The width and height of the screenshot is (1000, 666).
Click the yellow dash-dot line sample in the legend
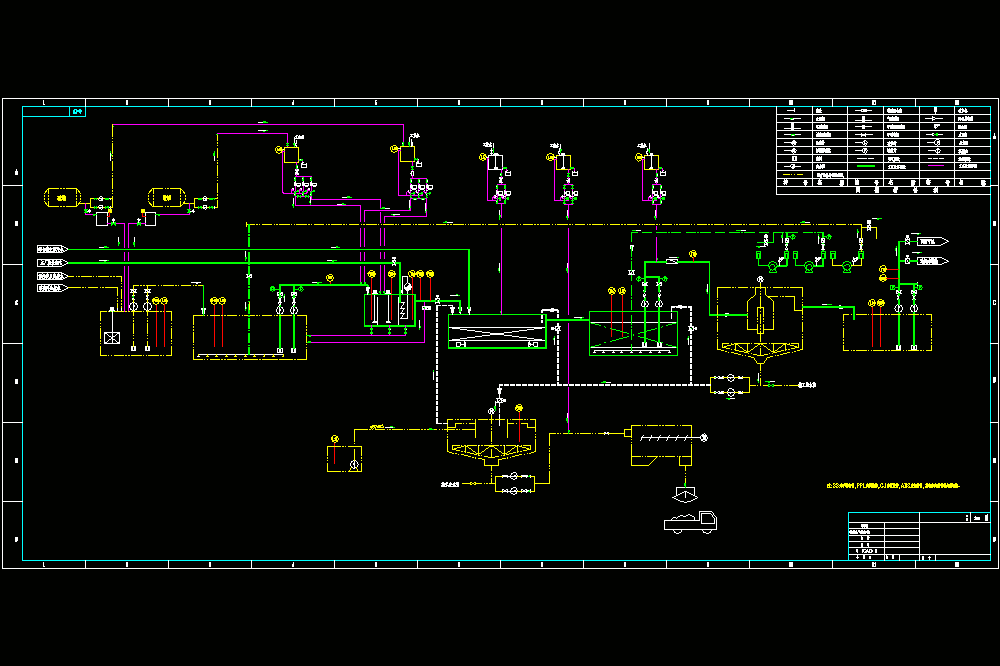pos(793,175)
